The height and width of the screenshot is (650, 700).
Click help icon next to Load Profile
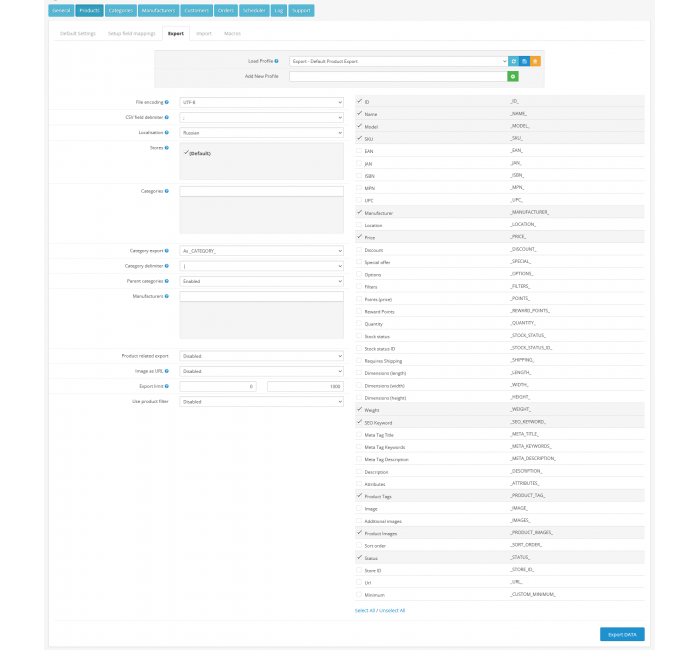(x=276, y=61)
